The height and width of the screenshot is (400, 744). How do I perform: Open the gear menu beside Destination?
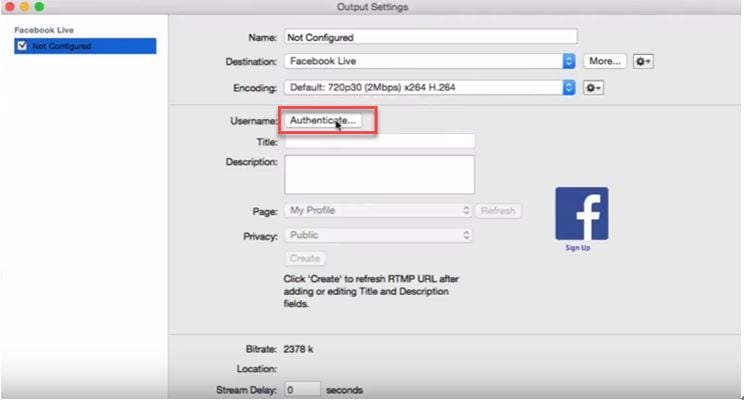coord(643,61)
